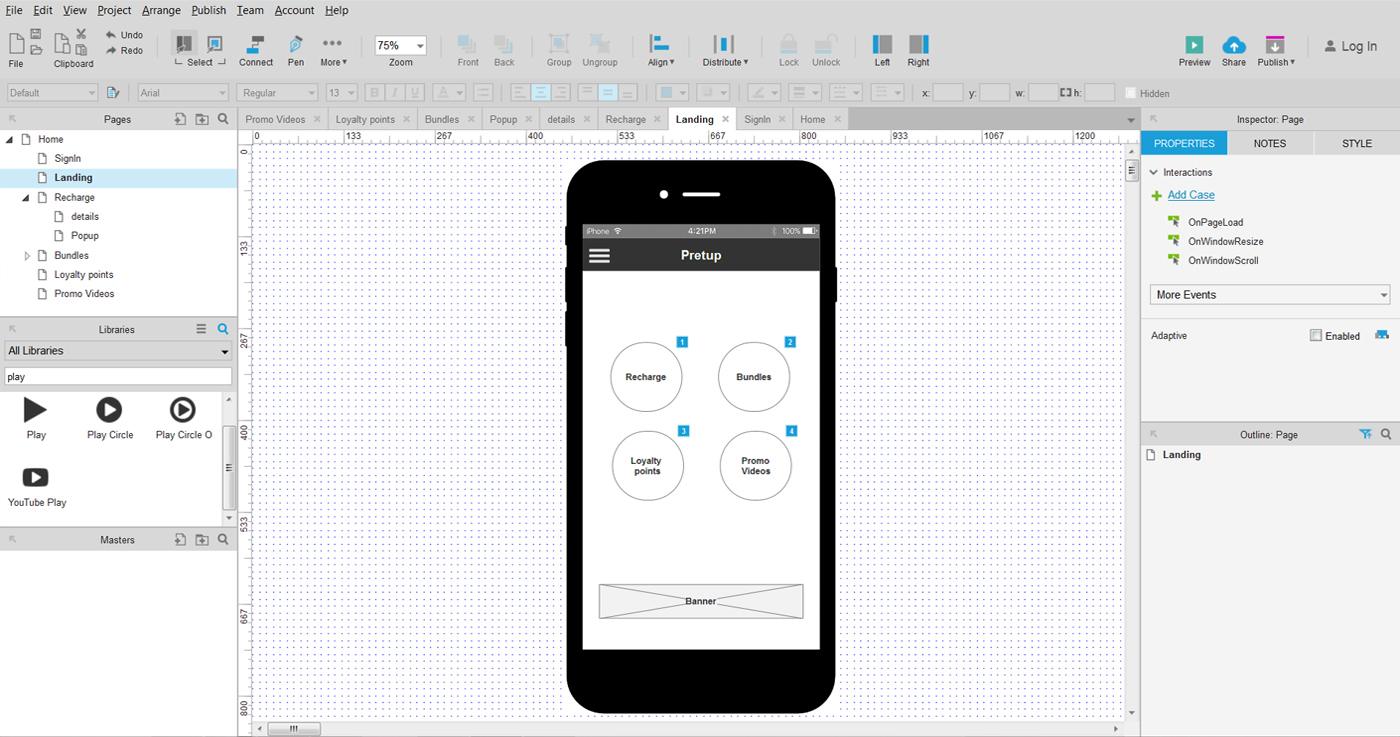Open the Zoom 75% dropdown
This screenshot has width=1400, height=737.
point(401,46)
